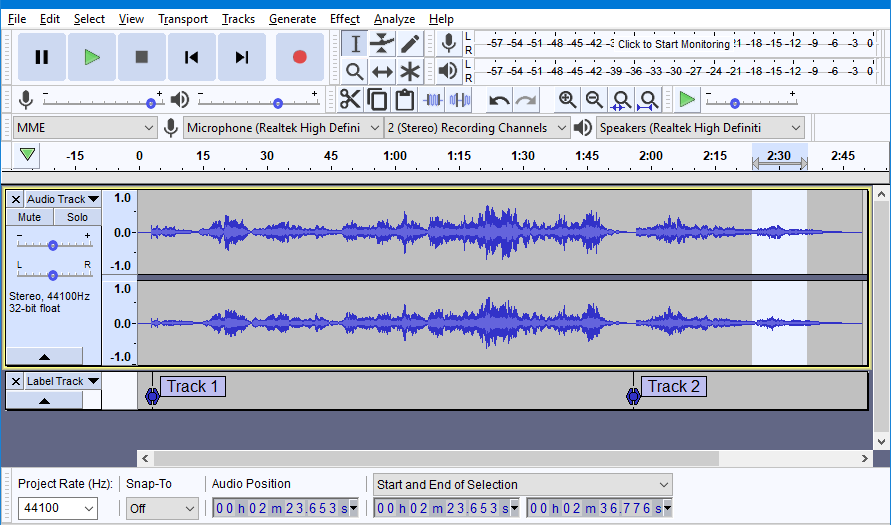Collapse the Label Track with its up arrow

click(44, 401)
